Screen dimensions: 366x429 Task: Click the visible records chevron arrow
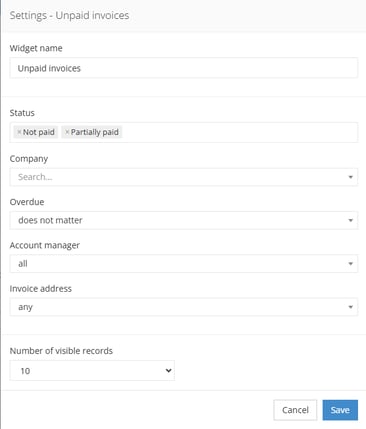tap(168, 370)
